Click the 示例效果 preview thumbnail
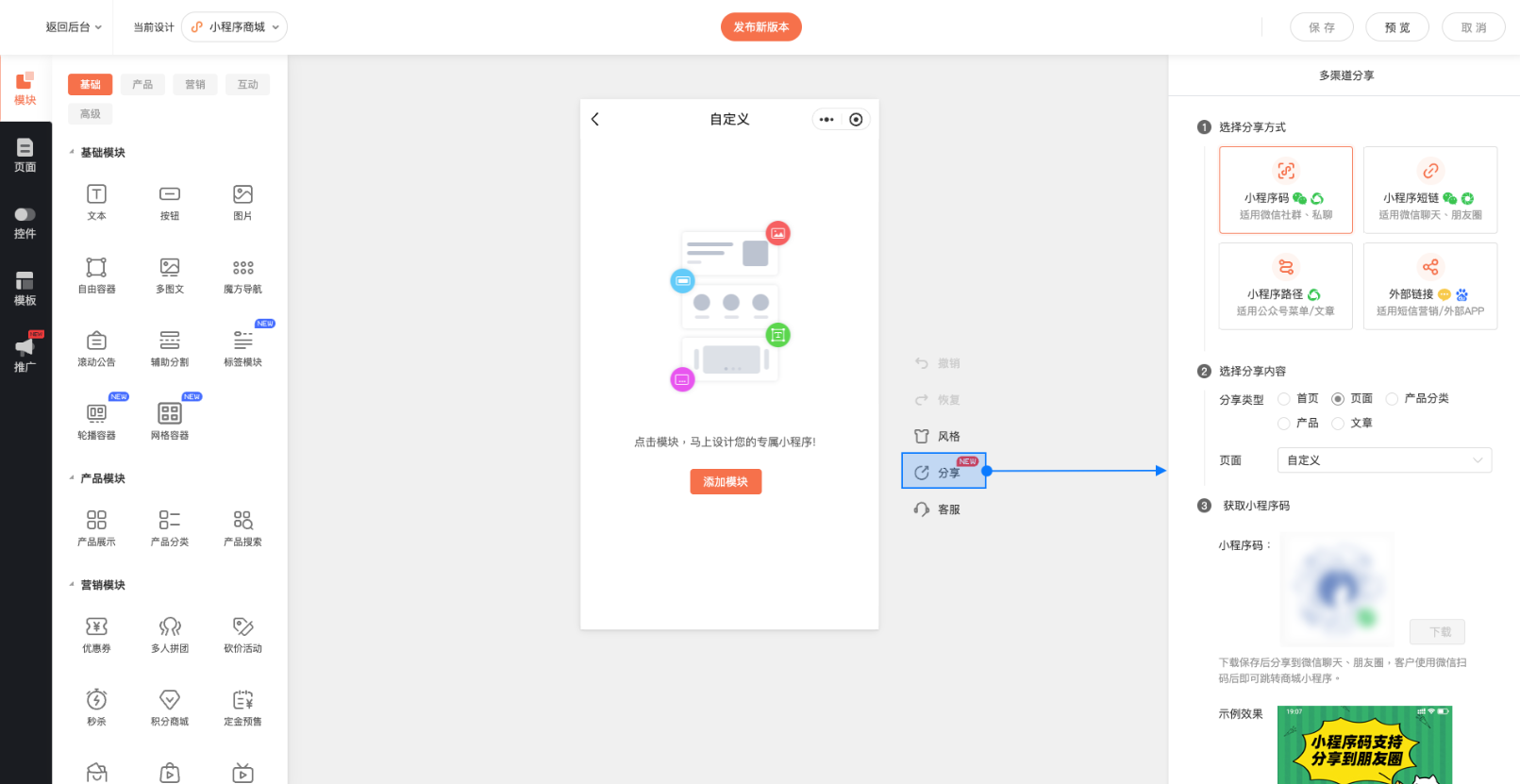Image resolution: width=1520 pixels, height=784 pixels. point(1363,744)
